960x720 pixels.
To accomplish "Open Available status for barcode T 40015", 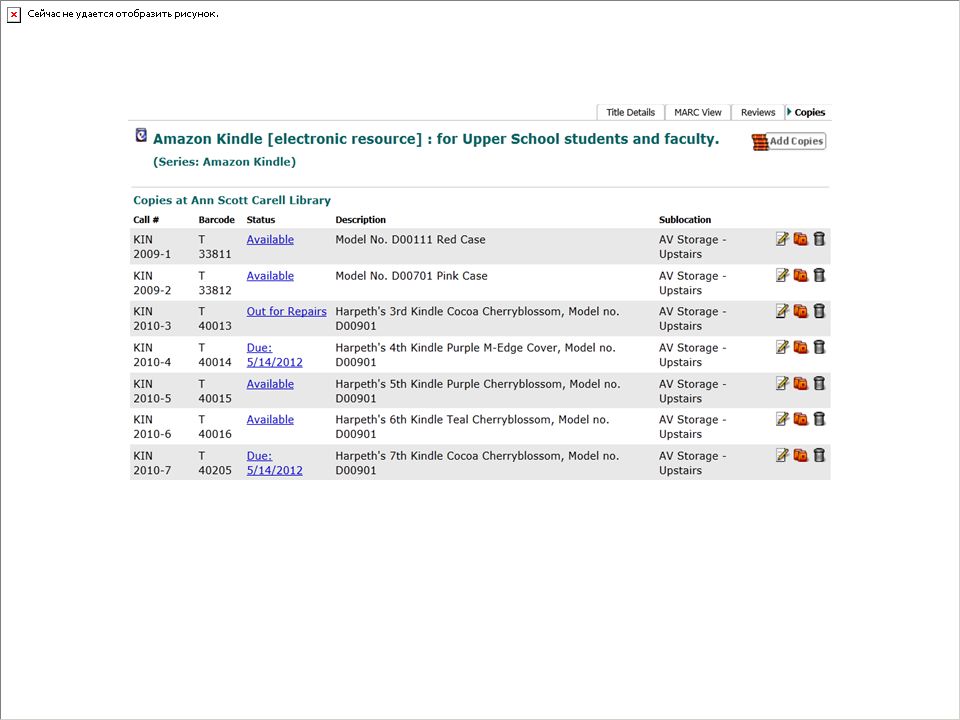I will (x=270, y=384).
